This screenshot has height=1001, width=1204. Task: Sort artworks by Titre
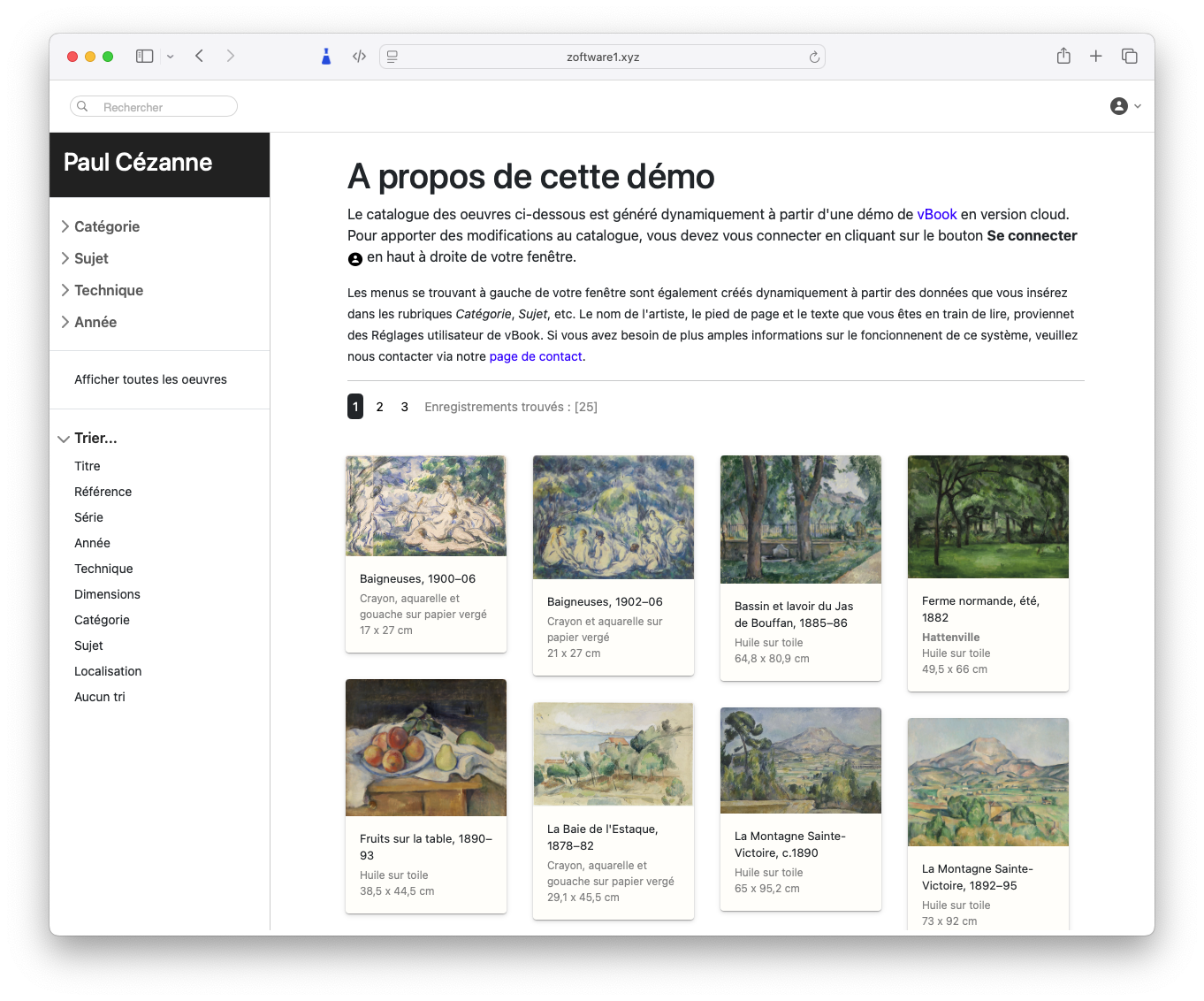click(87, 466)
